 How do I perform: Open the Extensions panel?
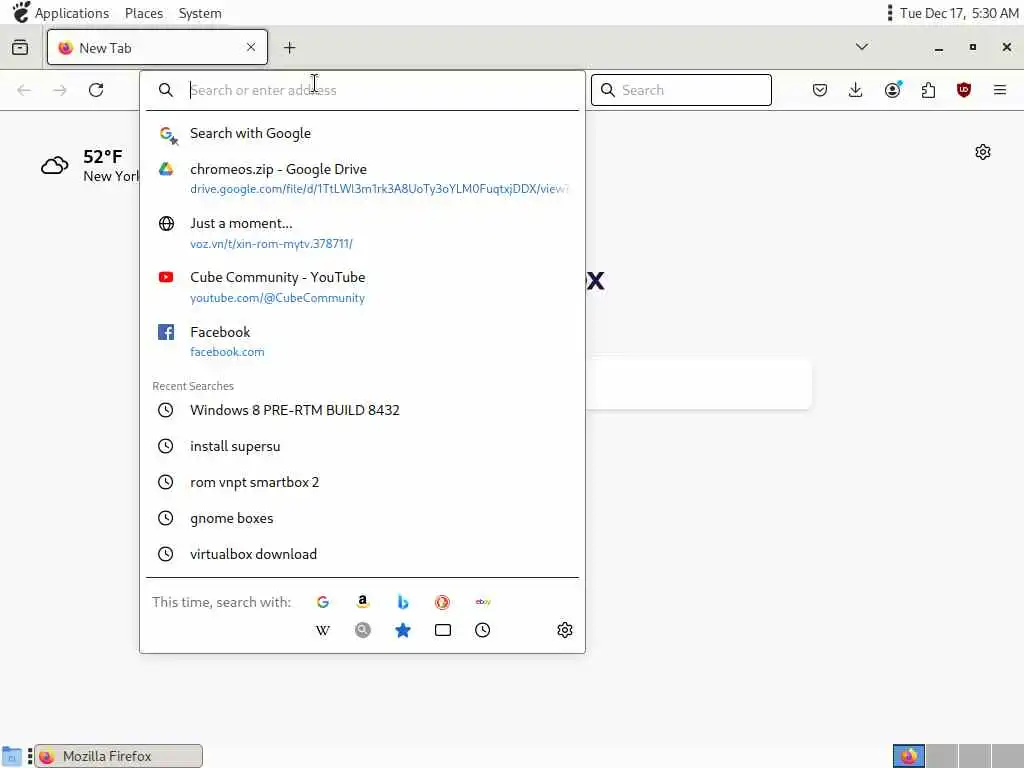point(928,90)
